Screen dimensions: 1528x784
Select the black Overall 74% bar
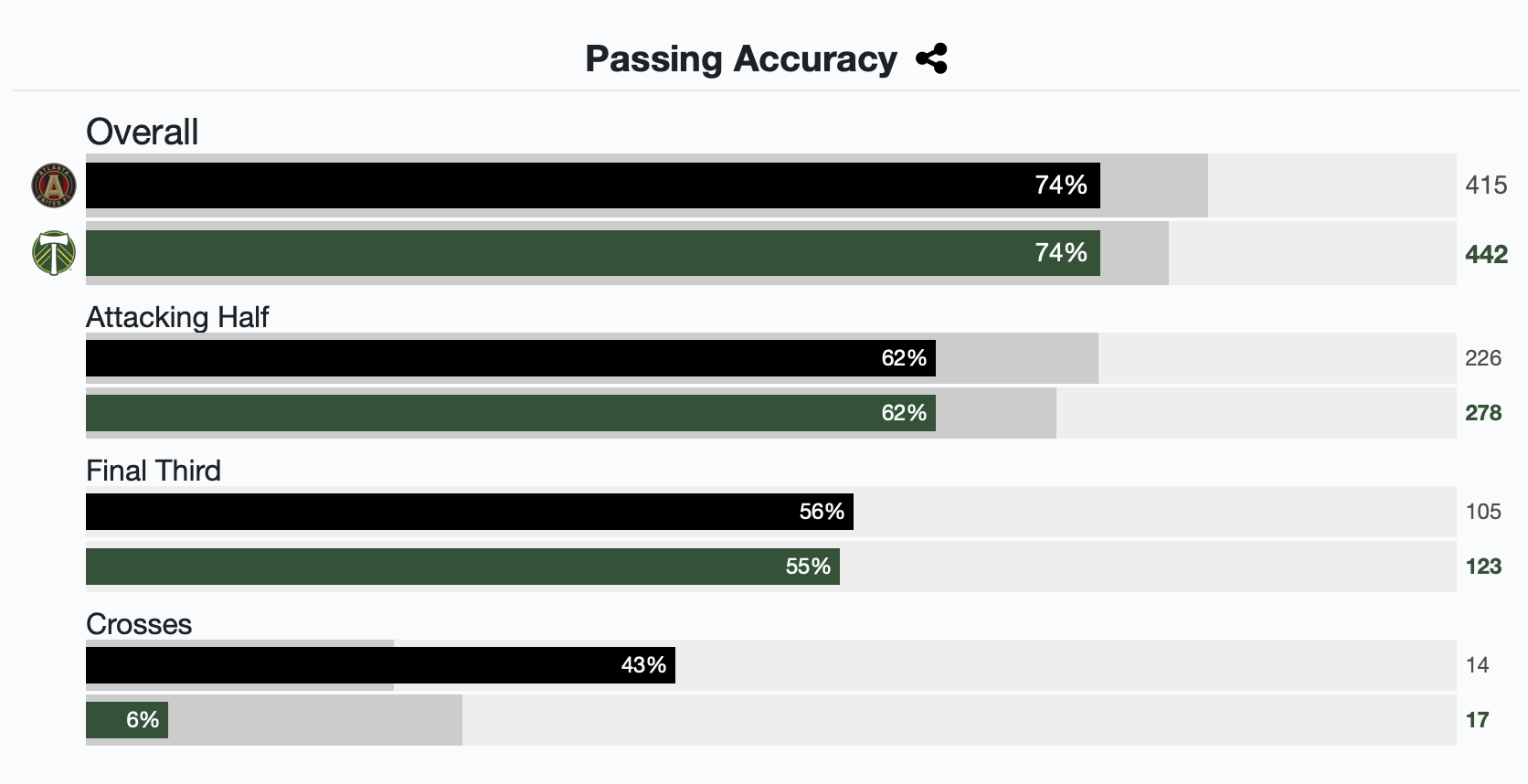tap(592, 185)
